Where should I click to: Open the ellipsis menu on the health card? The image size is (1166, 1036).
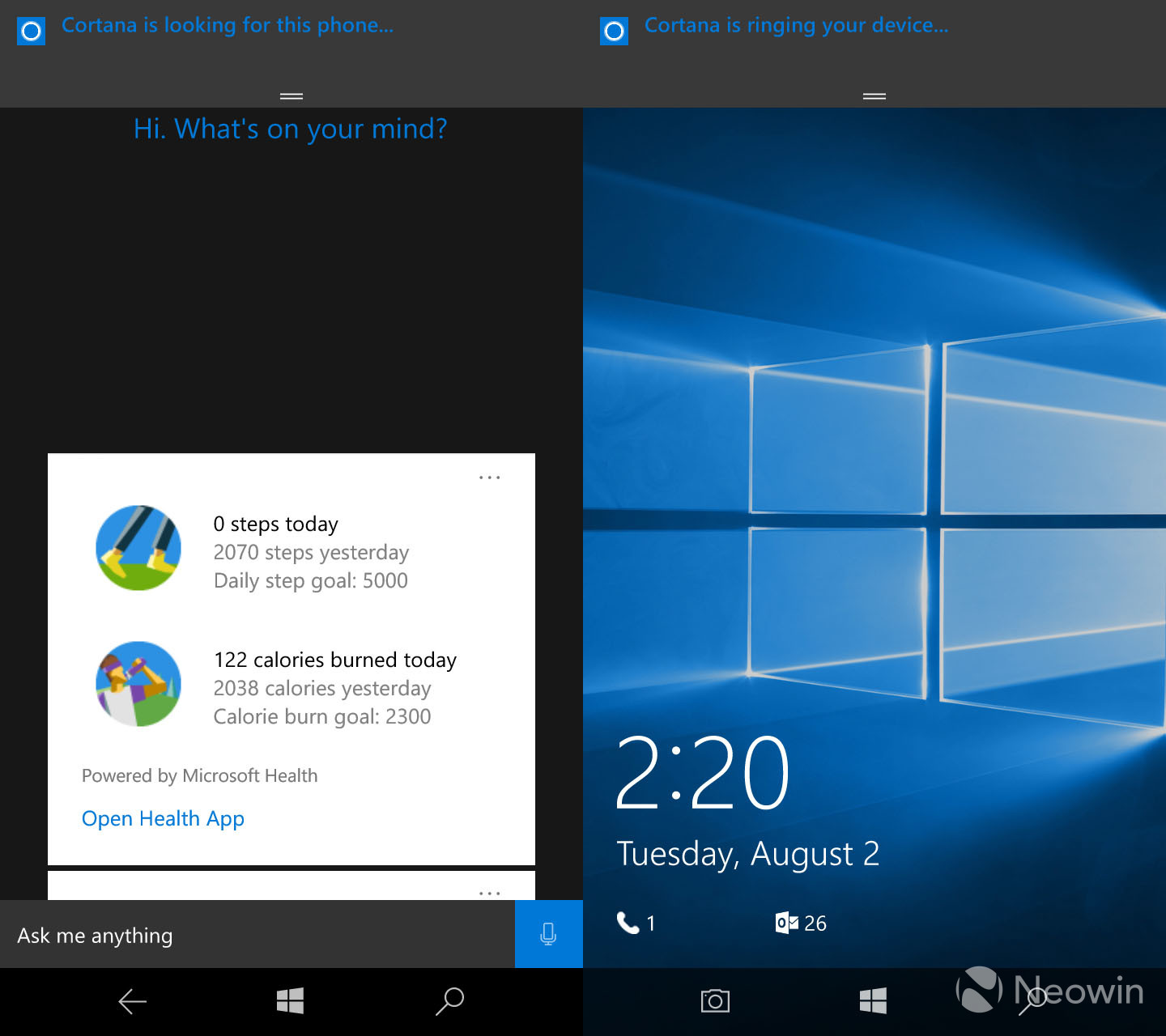pyautogui.click(x=490, y=478)
